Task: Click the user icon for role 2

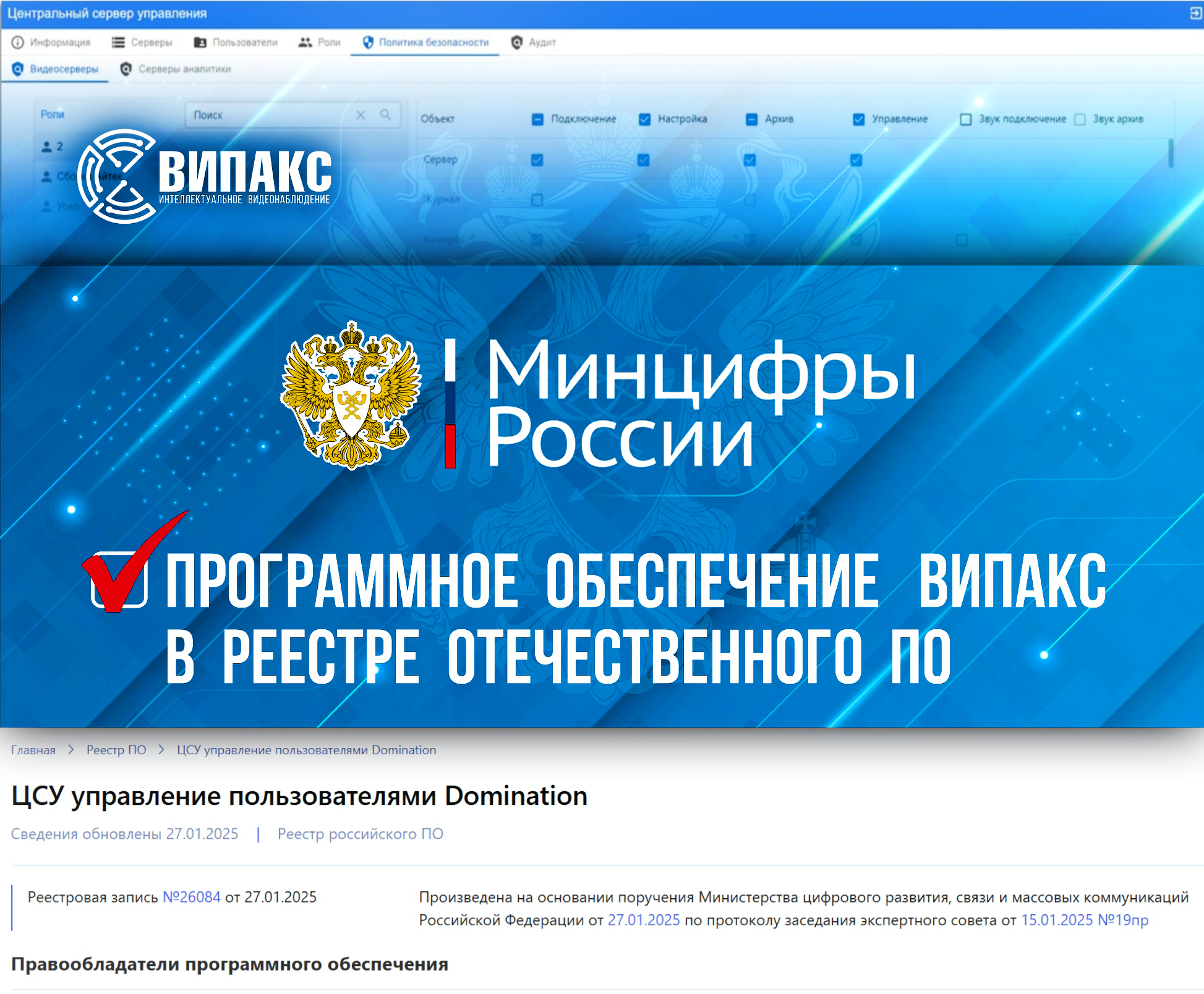Action: (46, 147)
